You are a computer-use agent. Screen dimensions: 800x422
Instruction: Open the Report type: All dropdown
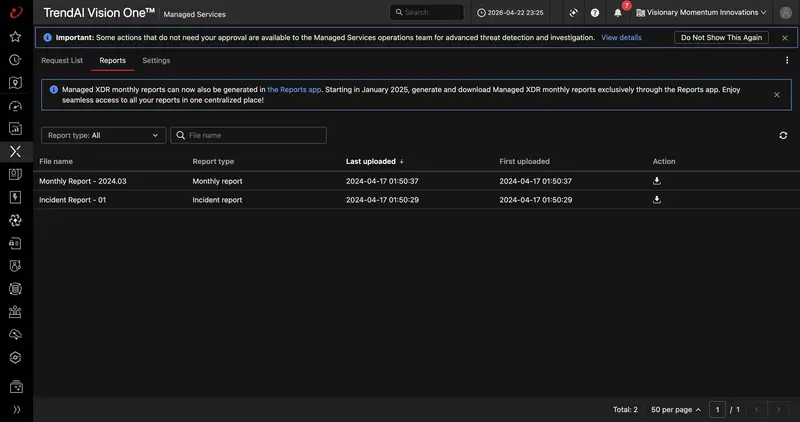click(x=104, y=135)
